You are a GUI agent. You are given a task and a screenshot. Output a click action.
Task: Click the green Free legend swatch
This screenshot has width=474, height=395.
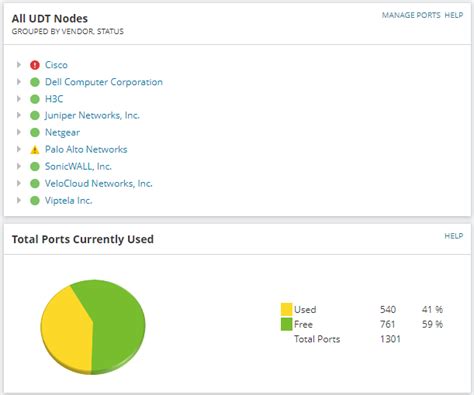pos(286,324)
